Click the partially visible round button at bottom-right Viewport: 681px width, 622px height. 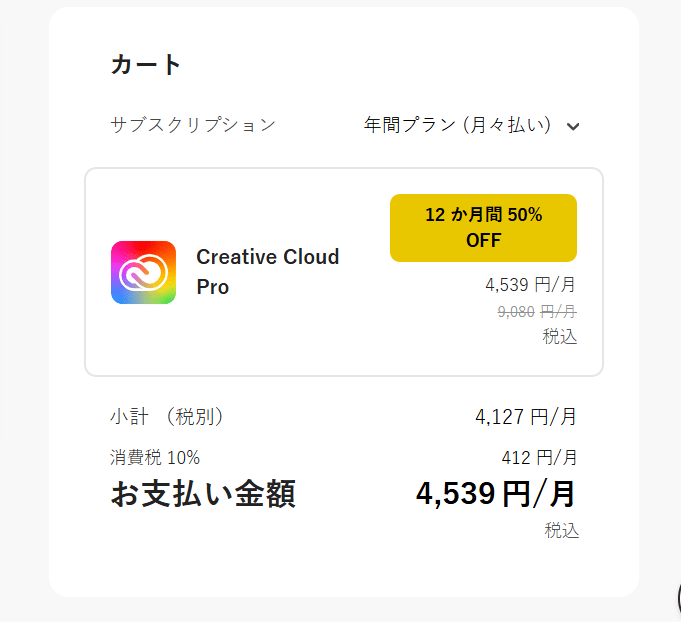(674, 600)
